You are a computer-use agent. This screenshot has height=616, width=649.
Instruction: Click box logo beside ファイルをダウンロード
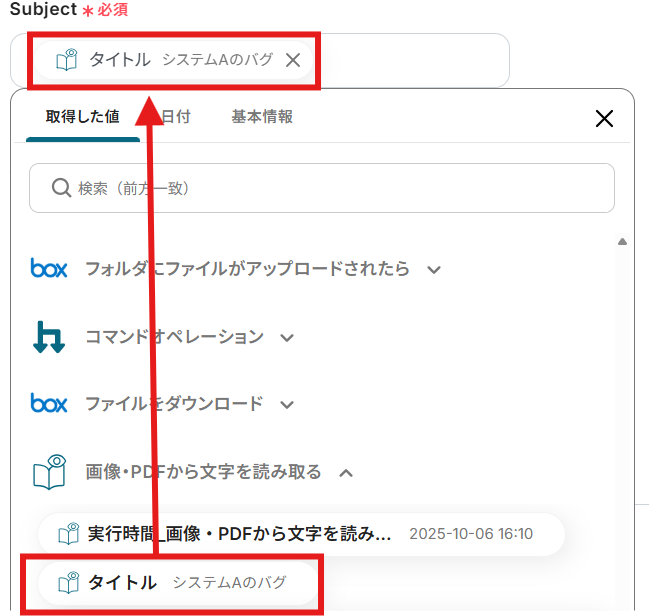[x=49, y=403]
